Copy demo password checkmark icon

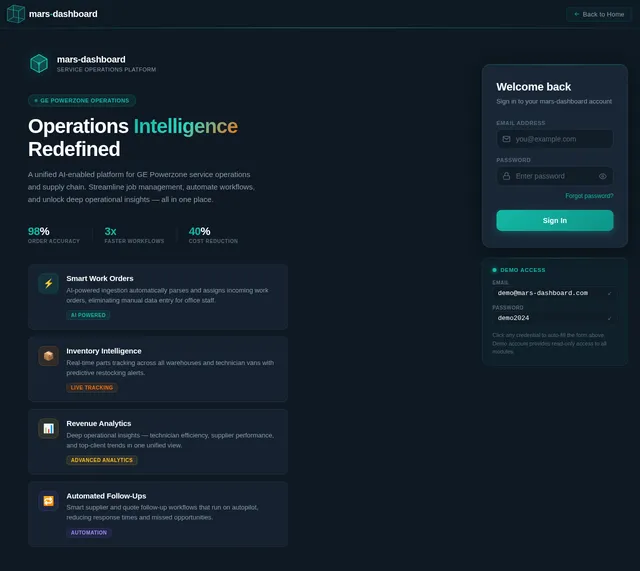[x=609, y=318]
